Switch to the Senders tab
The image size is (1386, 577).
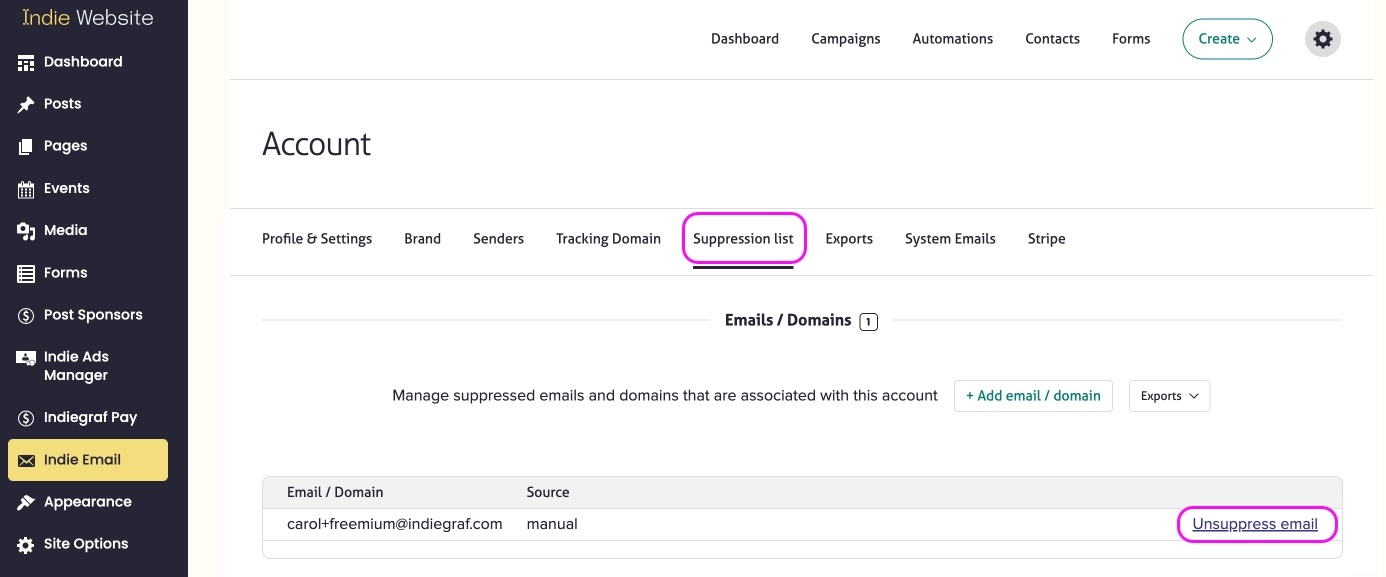498,239
